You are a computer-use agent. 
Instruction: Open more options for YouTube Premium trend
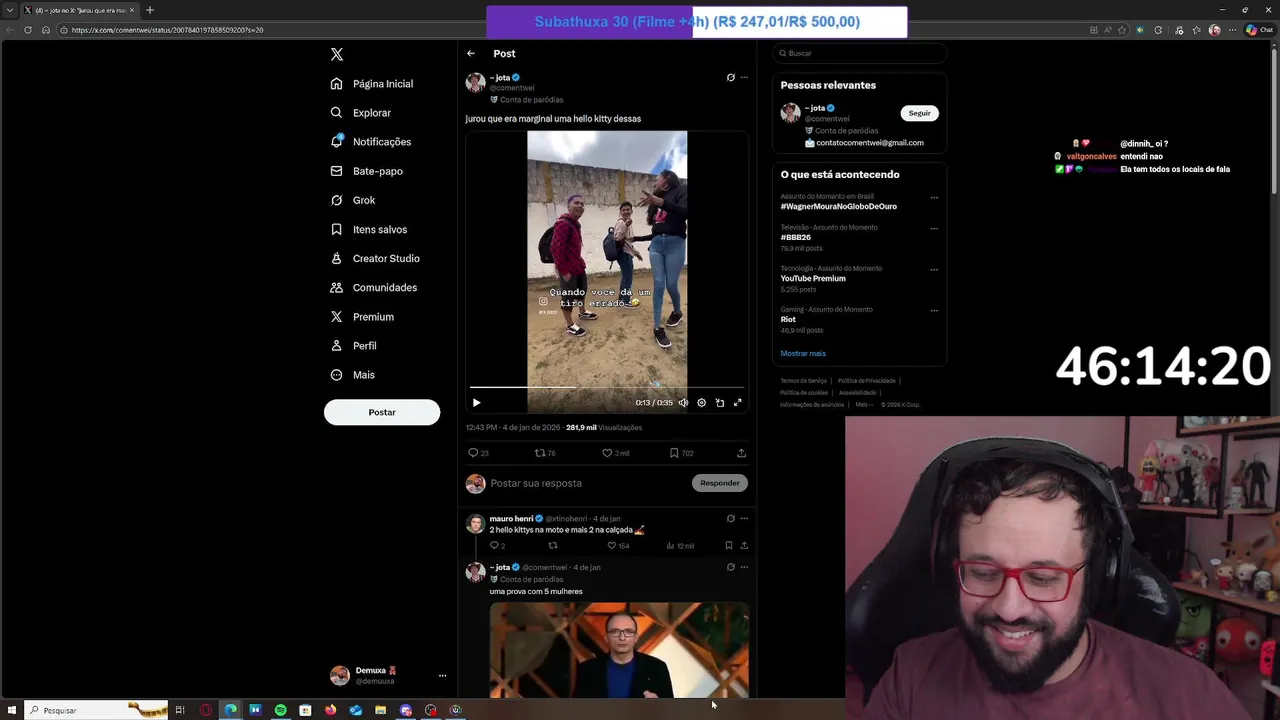point(934,269)
